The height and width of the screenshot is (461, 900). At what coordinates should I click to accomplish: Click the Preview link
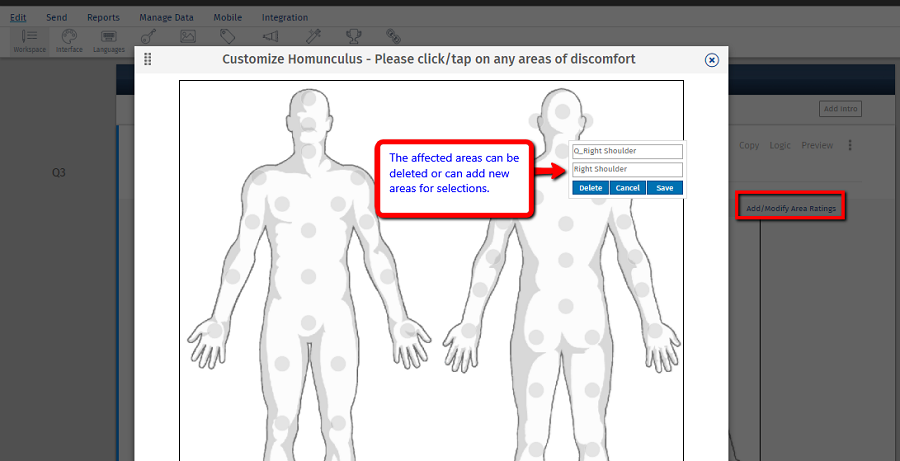click(817, 145)
